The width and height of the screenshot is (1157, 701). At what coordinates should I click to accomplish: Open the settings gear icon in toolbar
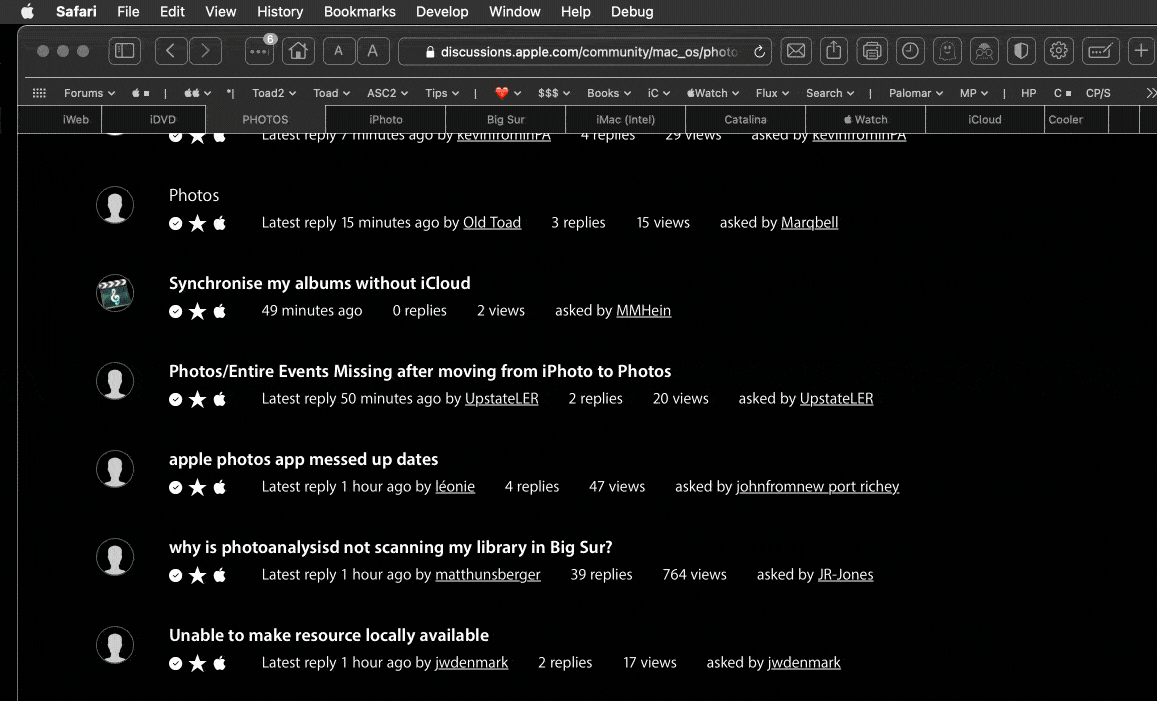[1059, 51]
